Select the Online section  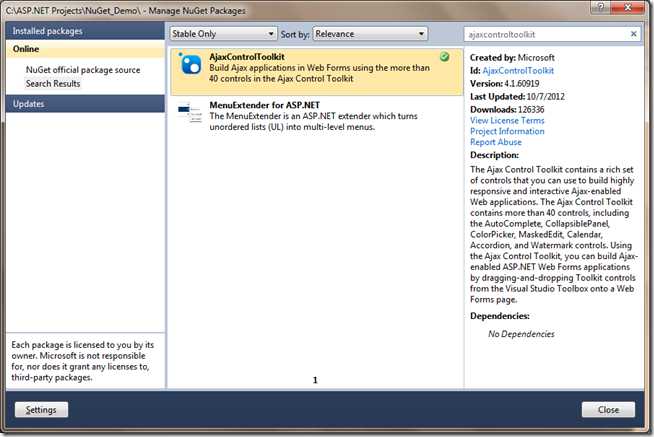(85, 49)
